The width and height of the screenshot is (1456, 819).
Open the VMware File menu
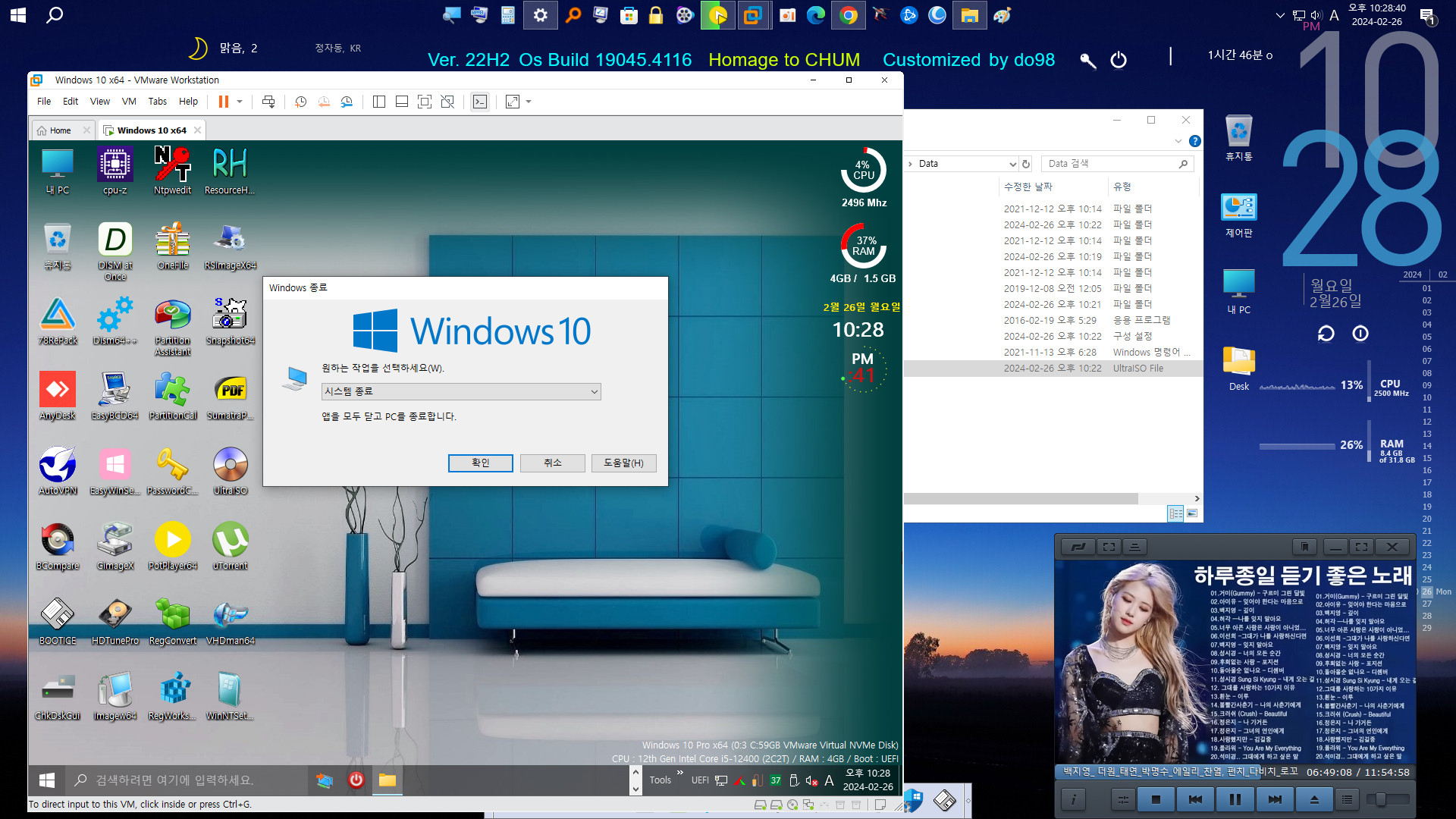[44, 102]
